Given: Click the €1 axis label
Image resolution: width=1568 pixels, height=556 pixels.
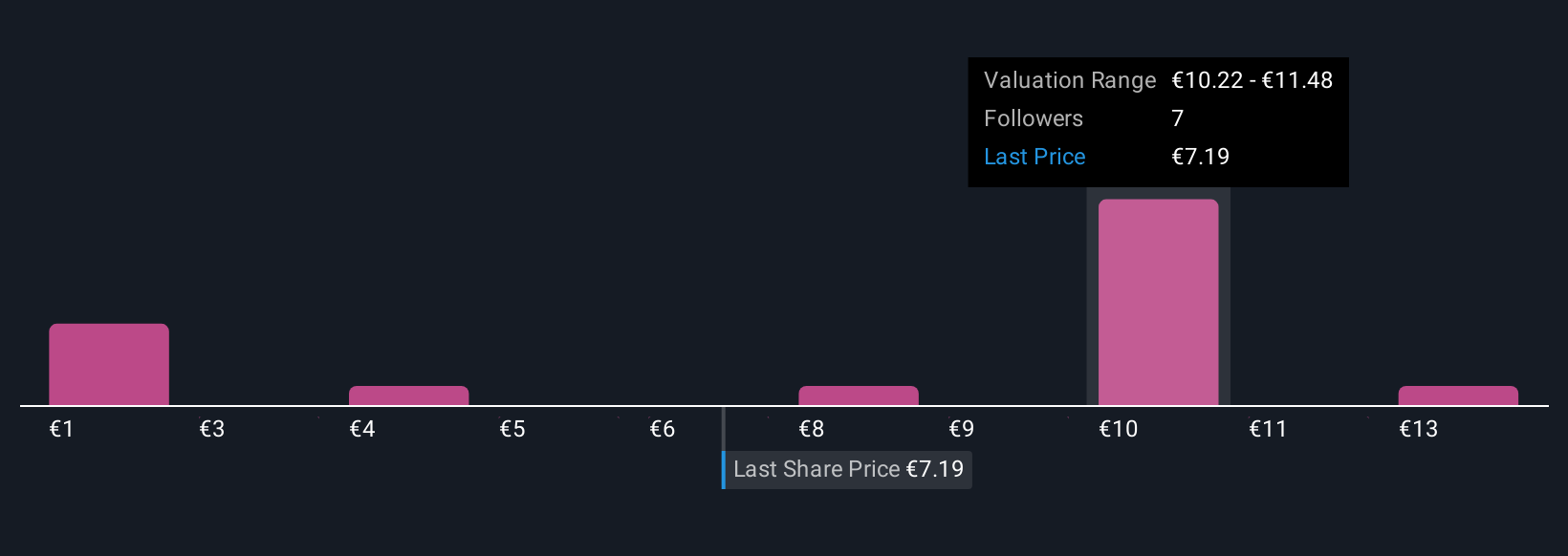Looking at the screenshot, I should (62, 429).
